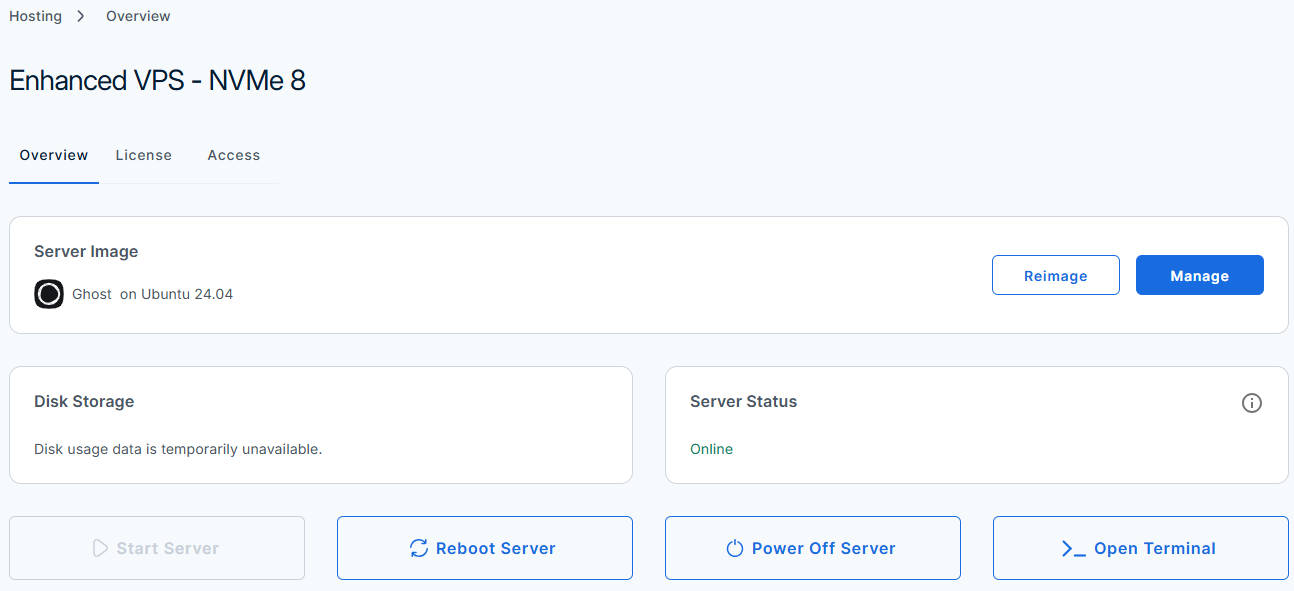Click 'Disk usage data is temporarily unavailable.'
The height and width of the screenshot is (591, 1294).
(x=178, y=449)
